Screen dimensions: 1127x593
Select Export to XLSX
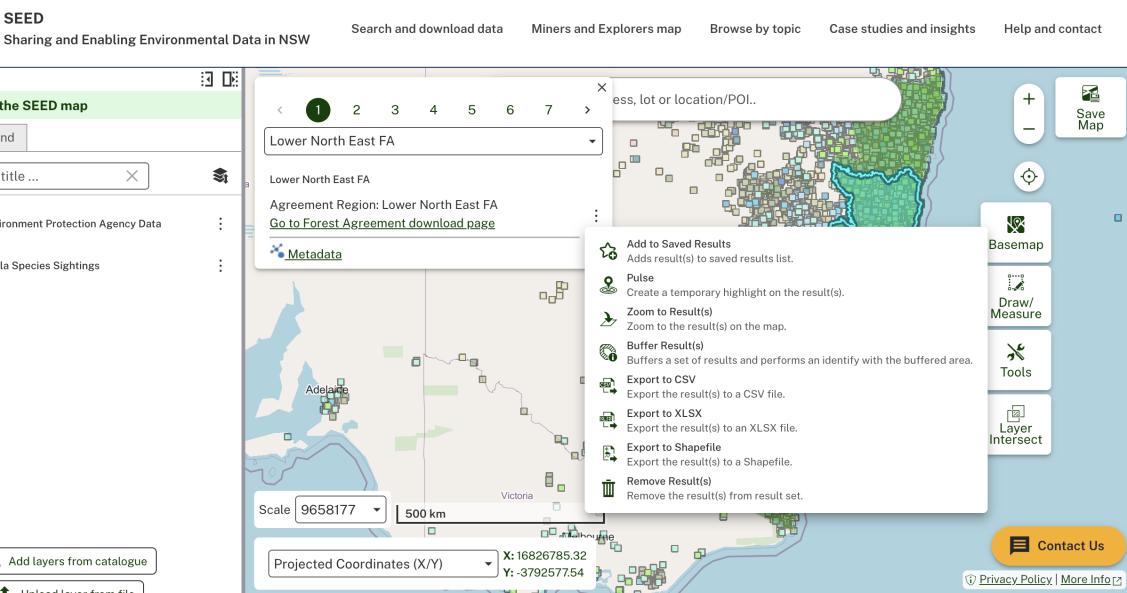[x=786, y=420]
